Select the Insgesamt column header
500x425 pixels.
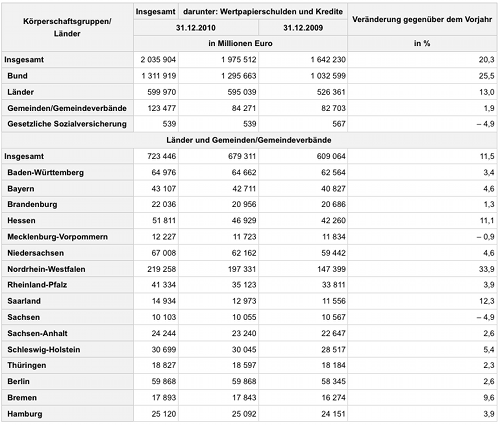(155, 12)
